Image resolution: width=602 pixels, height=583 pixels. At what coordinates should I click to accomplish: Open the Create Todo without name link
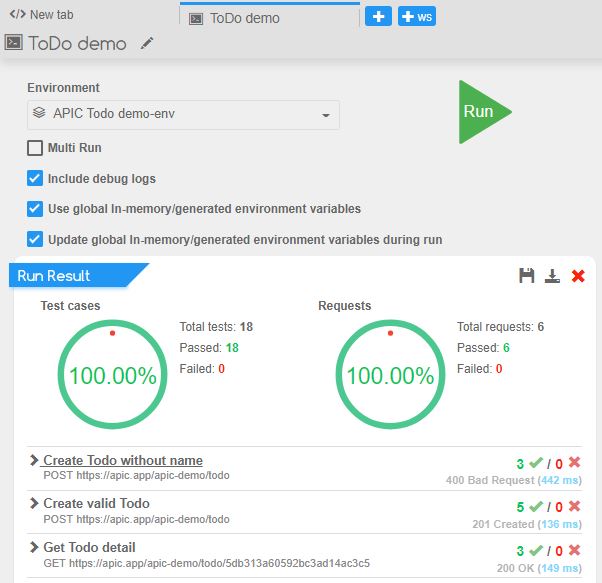(123, 461)
